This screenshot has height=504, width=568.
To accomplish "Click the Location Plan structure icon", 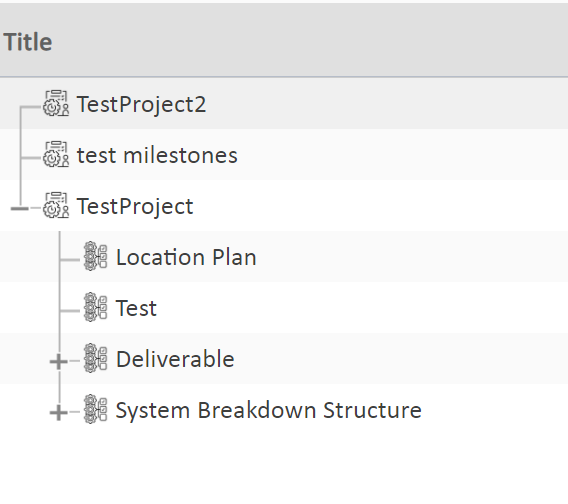I will [96, 257].
